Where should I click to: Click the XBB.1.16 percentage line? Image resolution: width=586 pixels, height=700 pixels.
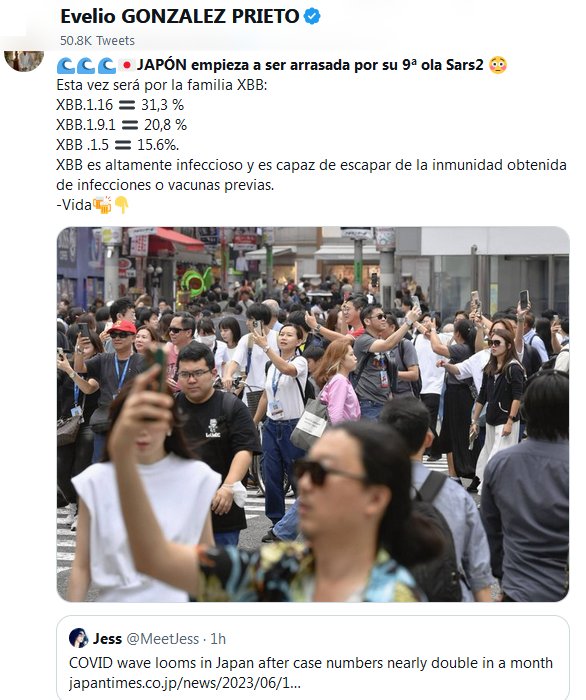click(120, 105)
